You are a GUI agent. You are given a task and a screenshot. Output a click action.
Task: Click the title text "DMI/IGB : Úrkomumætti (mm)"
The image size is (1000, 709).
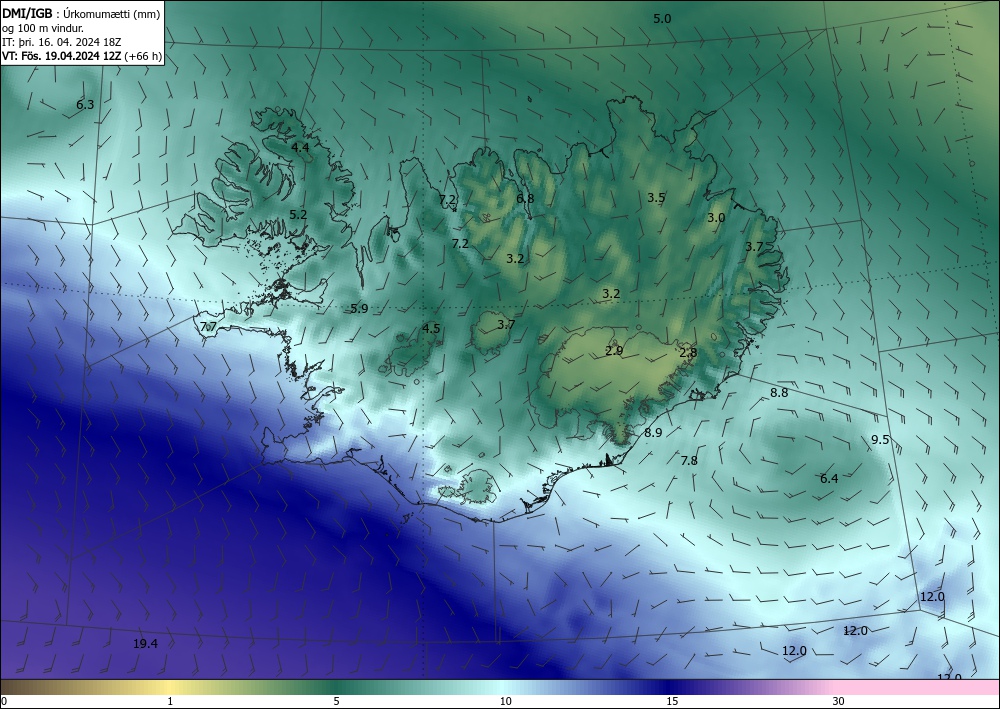click(x=81, y=13)
